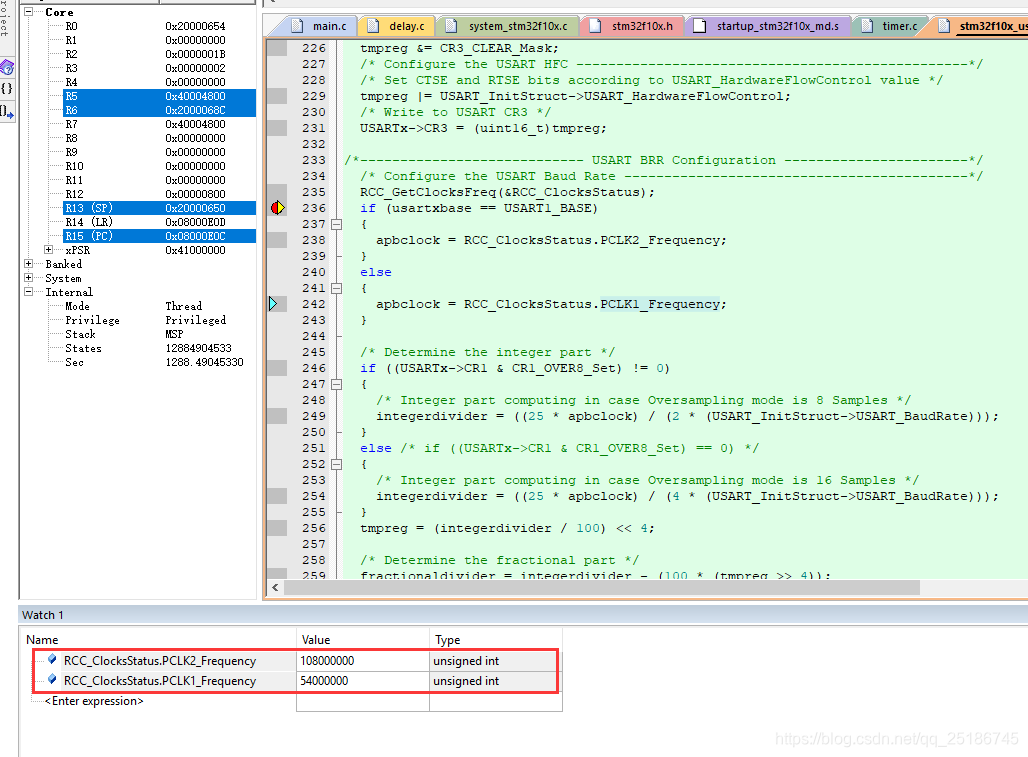1028x757 pixels.
Task: Click the Enter expression field in Watch 1
Action: pos(94,701)
